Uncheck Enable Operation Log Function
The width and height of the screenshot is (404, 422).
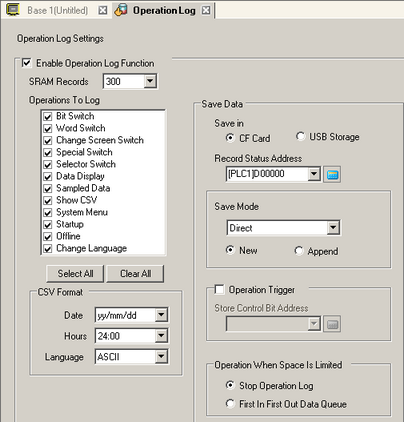point(26,63)
